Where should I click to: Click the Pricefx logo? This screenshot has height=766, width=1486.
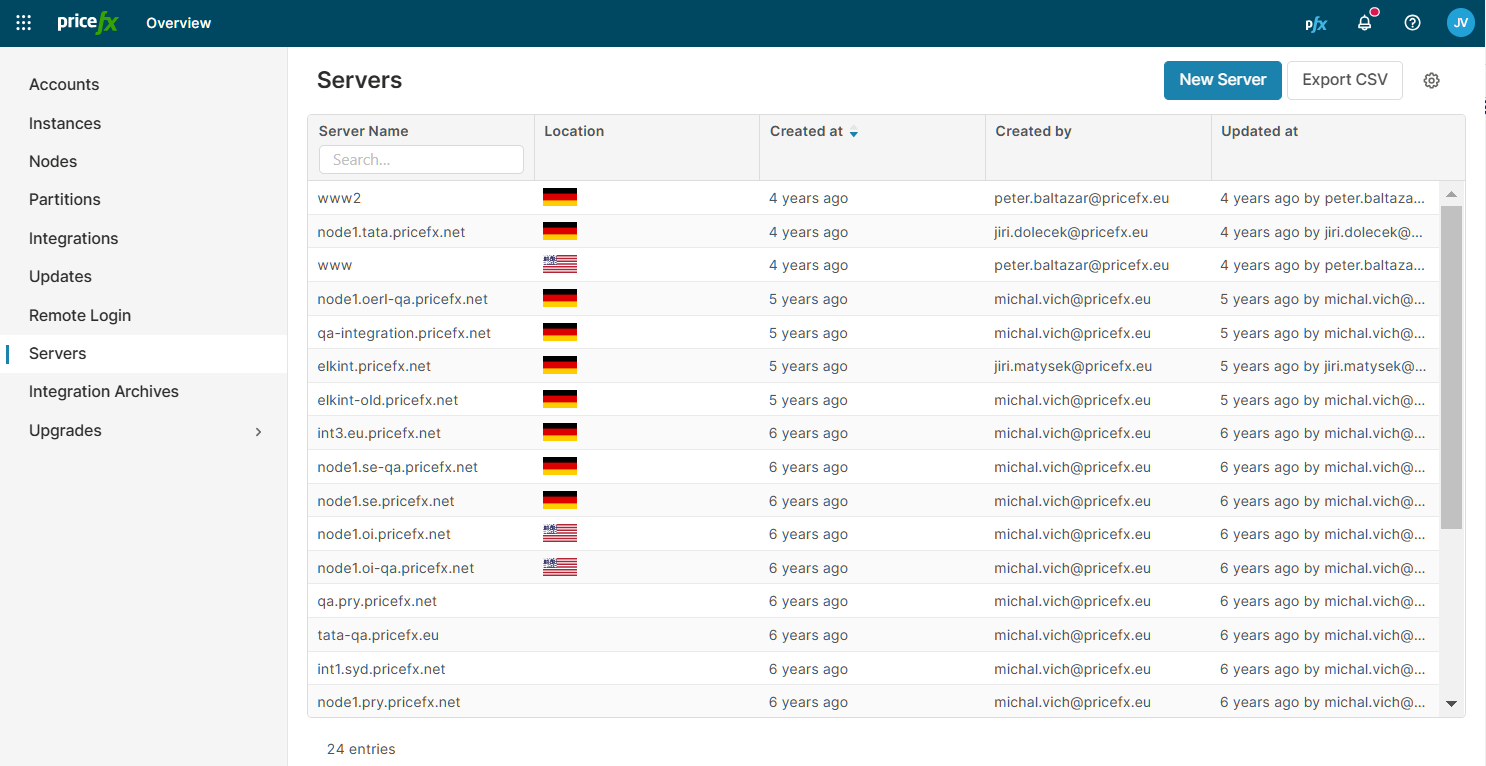(88, 23)
